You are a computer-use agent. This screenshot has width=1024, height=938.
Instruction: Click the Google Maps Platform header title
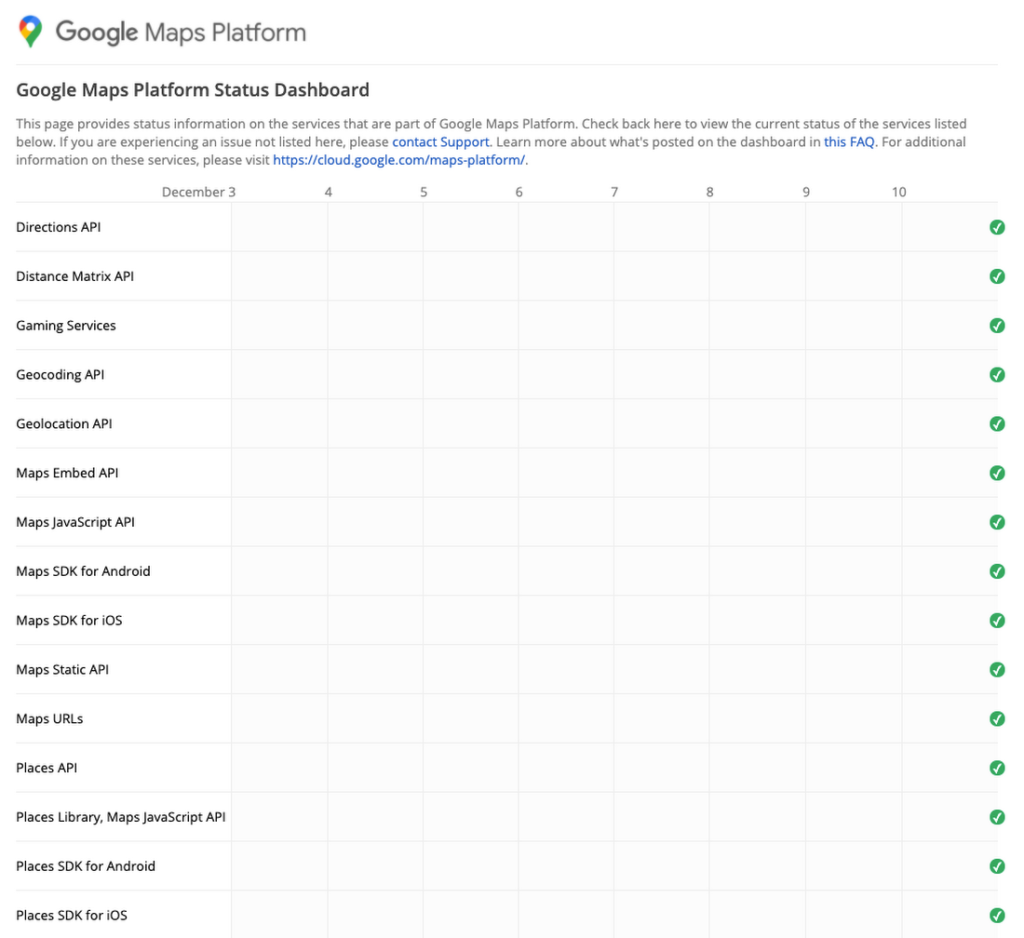coord(181,33)
